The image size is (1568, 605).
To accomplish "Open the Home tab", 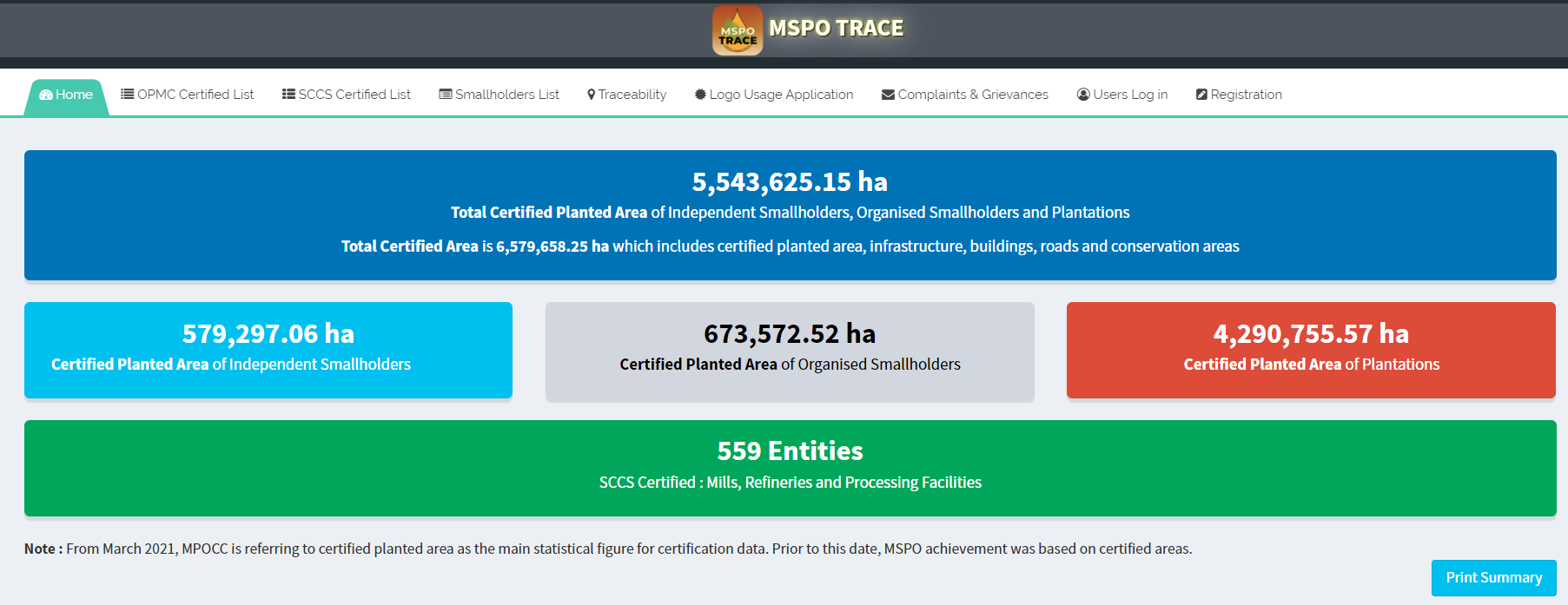I will click(x=66, y=96).
